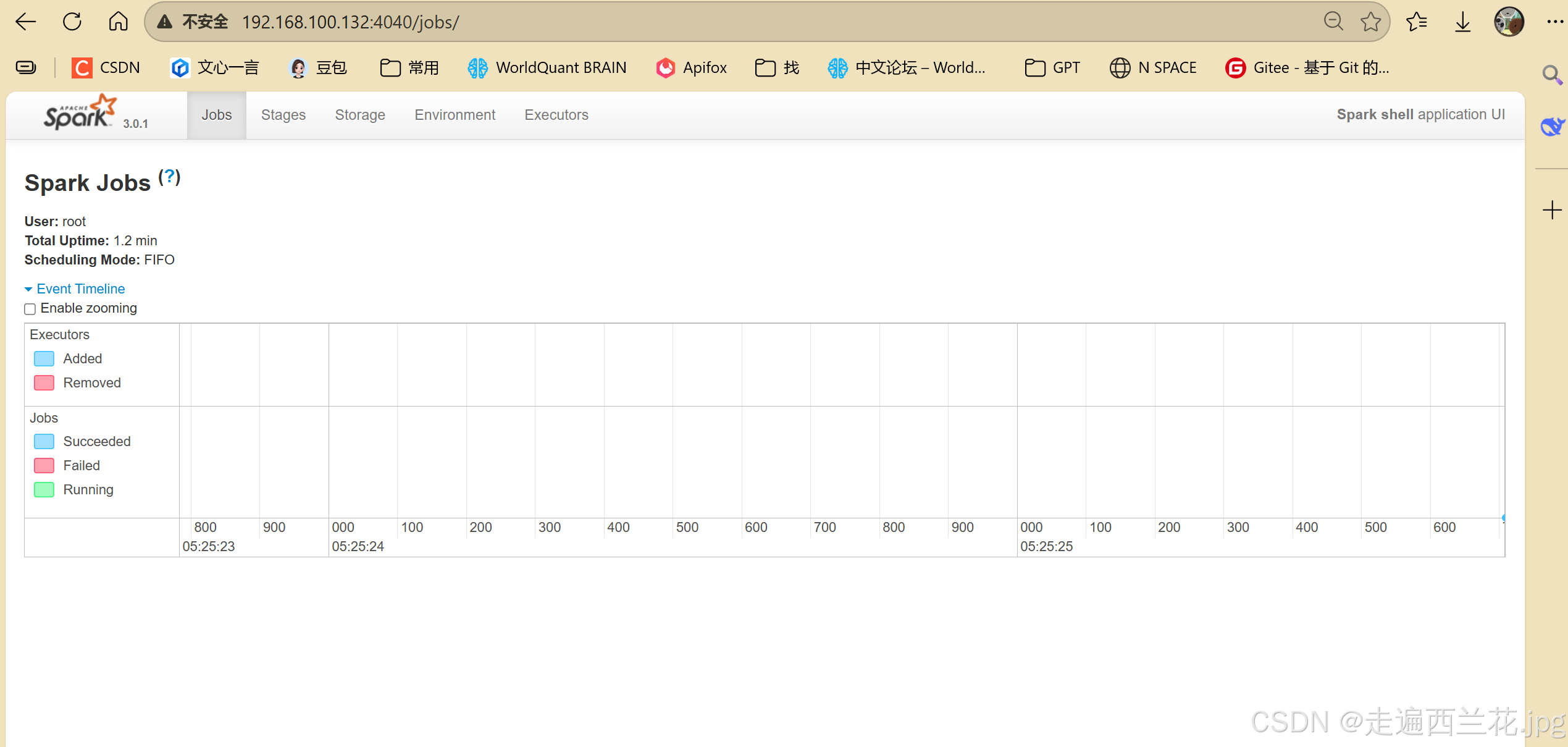1568x747 pixels.
Task: Enable zooming checkbox on timeline
Action: pos(30,309)
